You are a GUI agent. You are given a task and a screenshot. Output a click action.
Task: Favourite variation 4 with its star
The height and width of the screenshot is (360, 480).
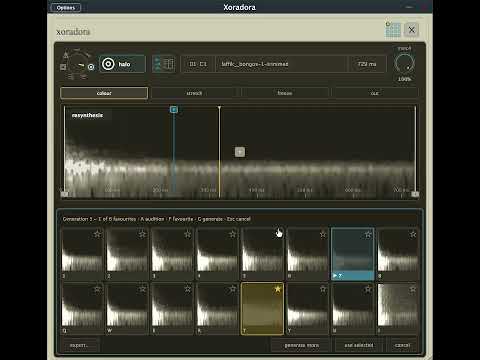[233, 234]
